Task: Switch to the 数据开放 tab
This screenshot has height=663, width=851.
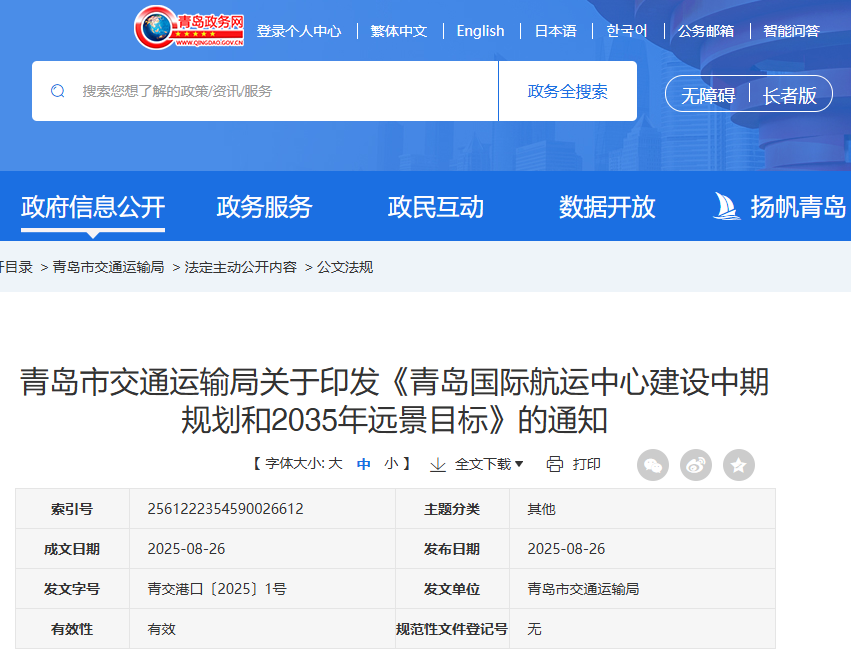Action: pyautogui.click(x=610, y=207)
